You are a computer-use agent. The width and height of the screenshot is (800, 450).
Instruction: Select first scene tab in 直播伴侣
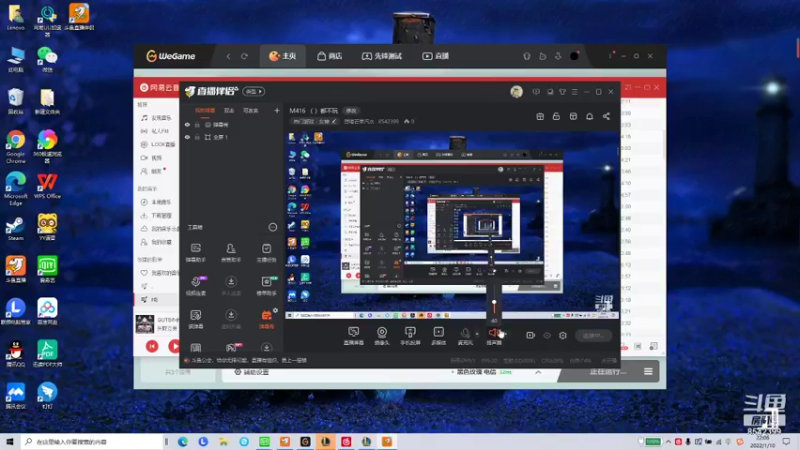(x=205, y=111)
